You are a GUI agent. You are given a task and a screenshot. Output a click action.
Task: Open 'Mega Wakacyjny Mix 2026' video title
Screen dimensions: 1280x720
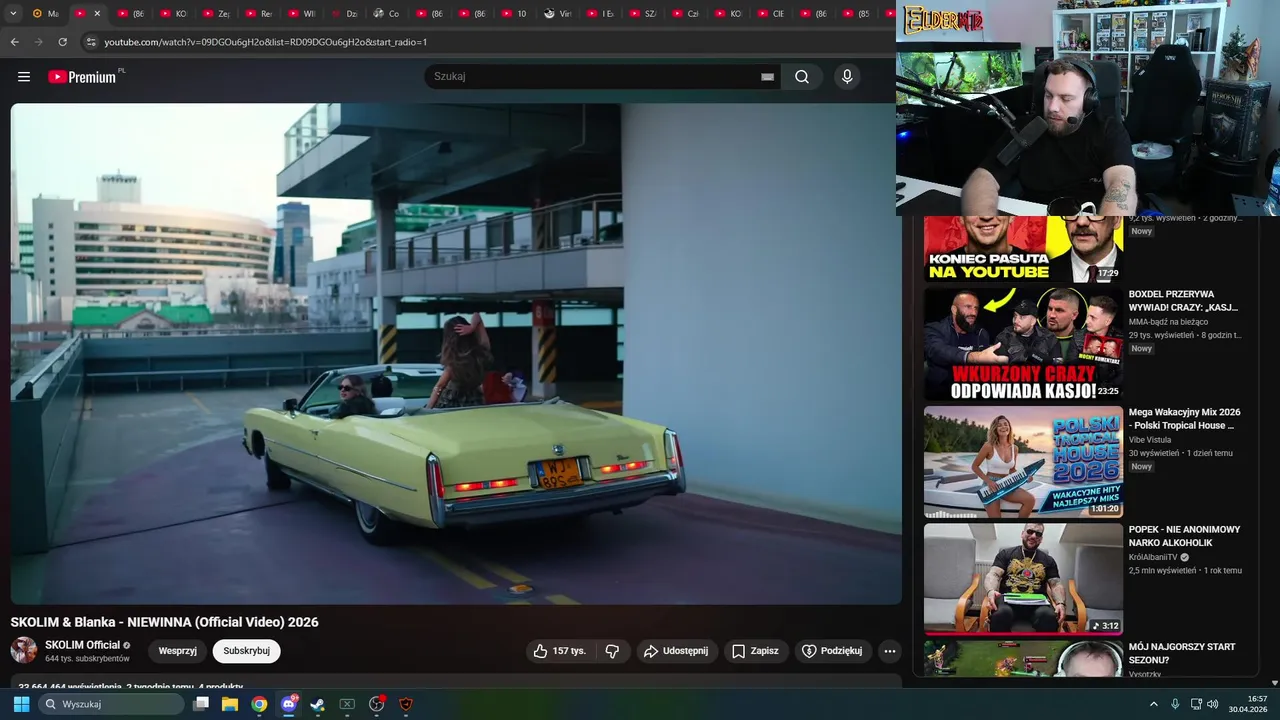point(1185,418)
